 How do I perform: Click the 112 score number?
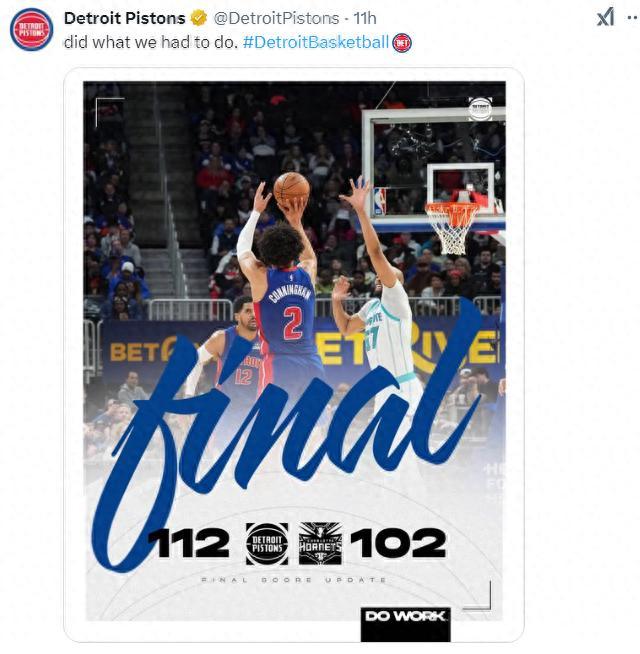click(189, 543)
